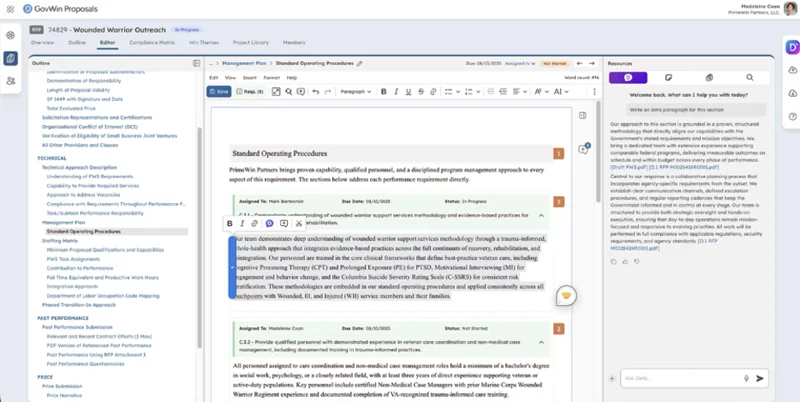
Task: Cut selection using floating toolbar scissors
Action: point(299,223)
